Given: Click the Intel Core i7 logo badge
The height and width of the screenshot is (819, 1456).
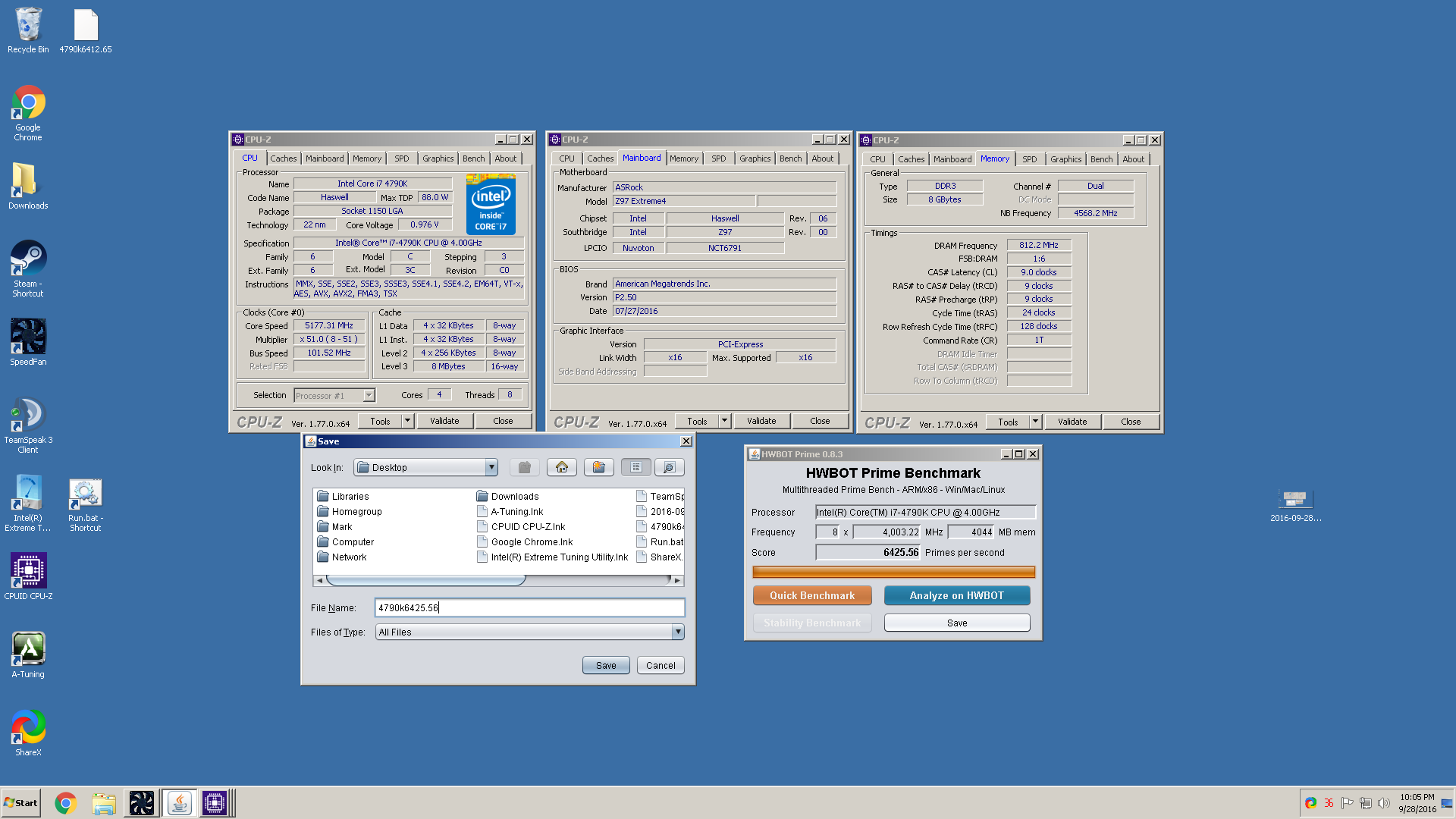Looking at the screenshot, I should (x=491, y=204).
